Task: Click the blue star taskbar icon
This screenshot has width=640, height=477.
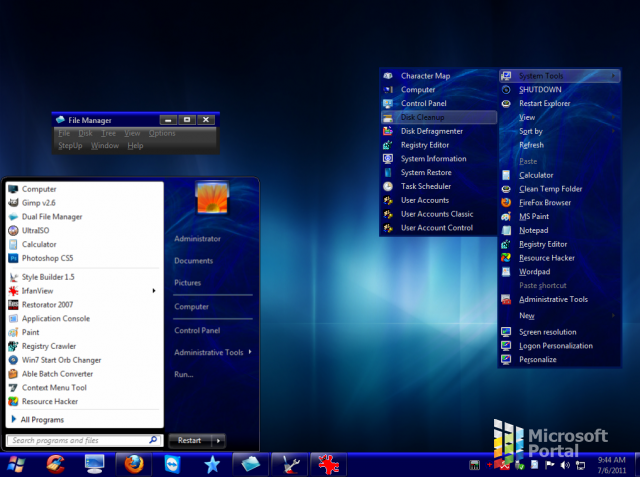Action: tap(212, 464)
